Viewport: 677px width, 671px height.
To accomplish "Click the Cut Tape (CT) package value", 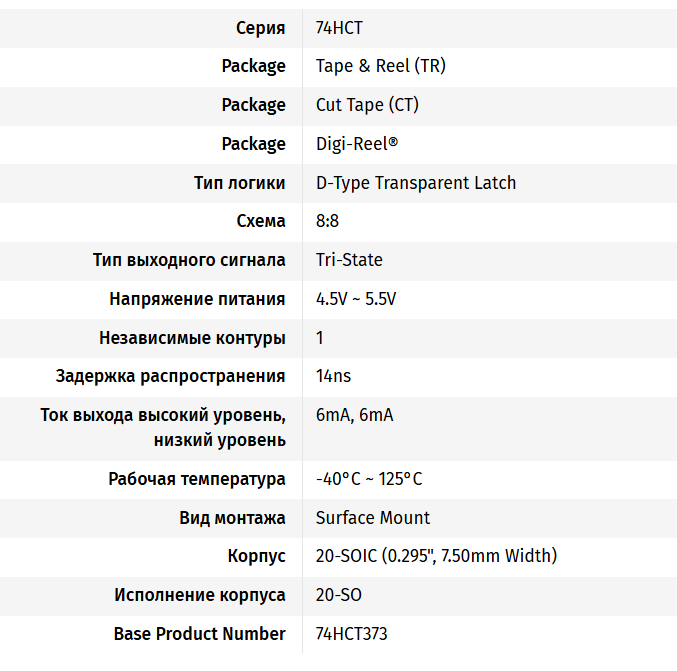I will [367, 105].
